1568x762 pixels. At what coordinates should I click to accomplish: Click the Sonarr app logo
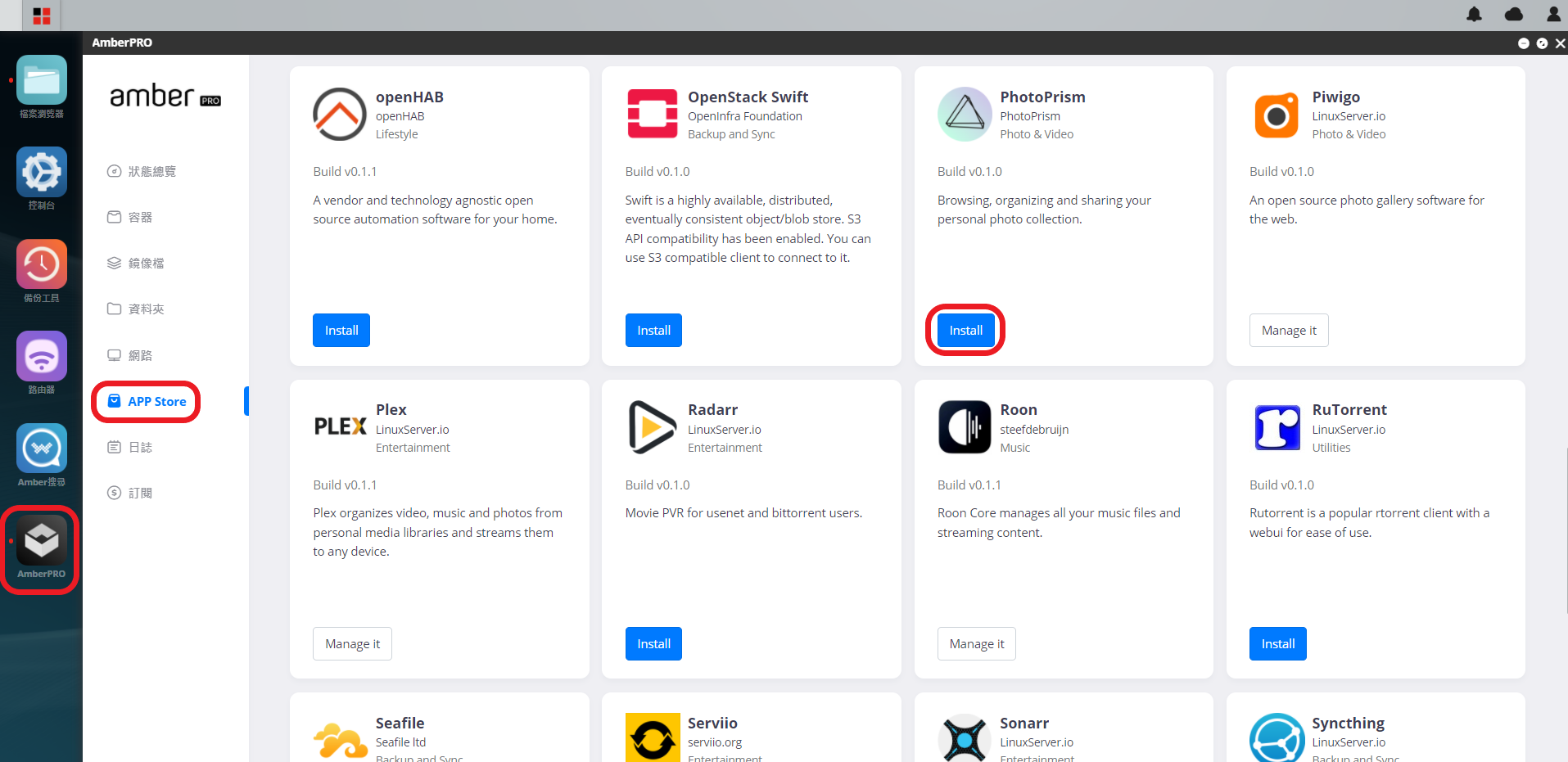[x=965, y=738]
